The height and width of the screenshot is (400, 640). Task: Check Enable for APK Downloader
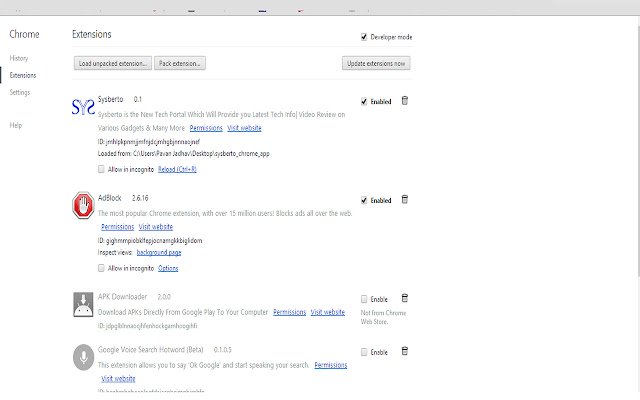coord(364,299)
